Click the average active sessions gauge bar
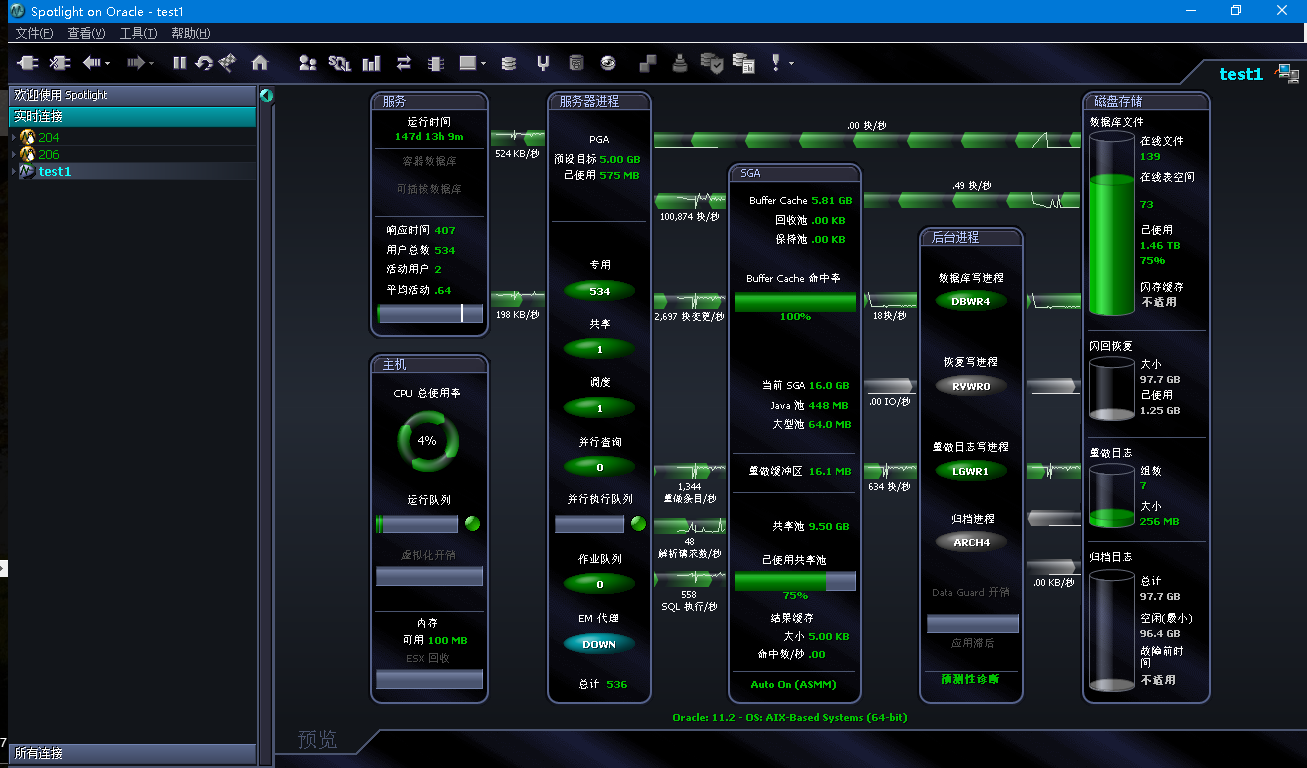1307x768 pixels. coord(430,313)
